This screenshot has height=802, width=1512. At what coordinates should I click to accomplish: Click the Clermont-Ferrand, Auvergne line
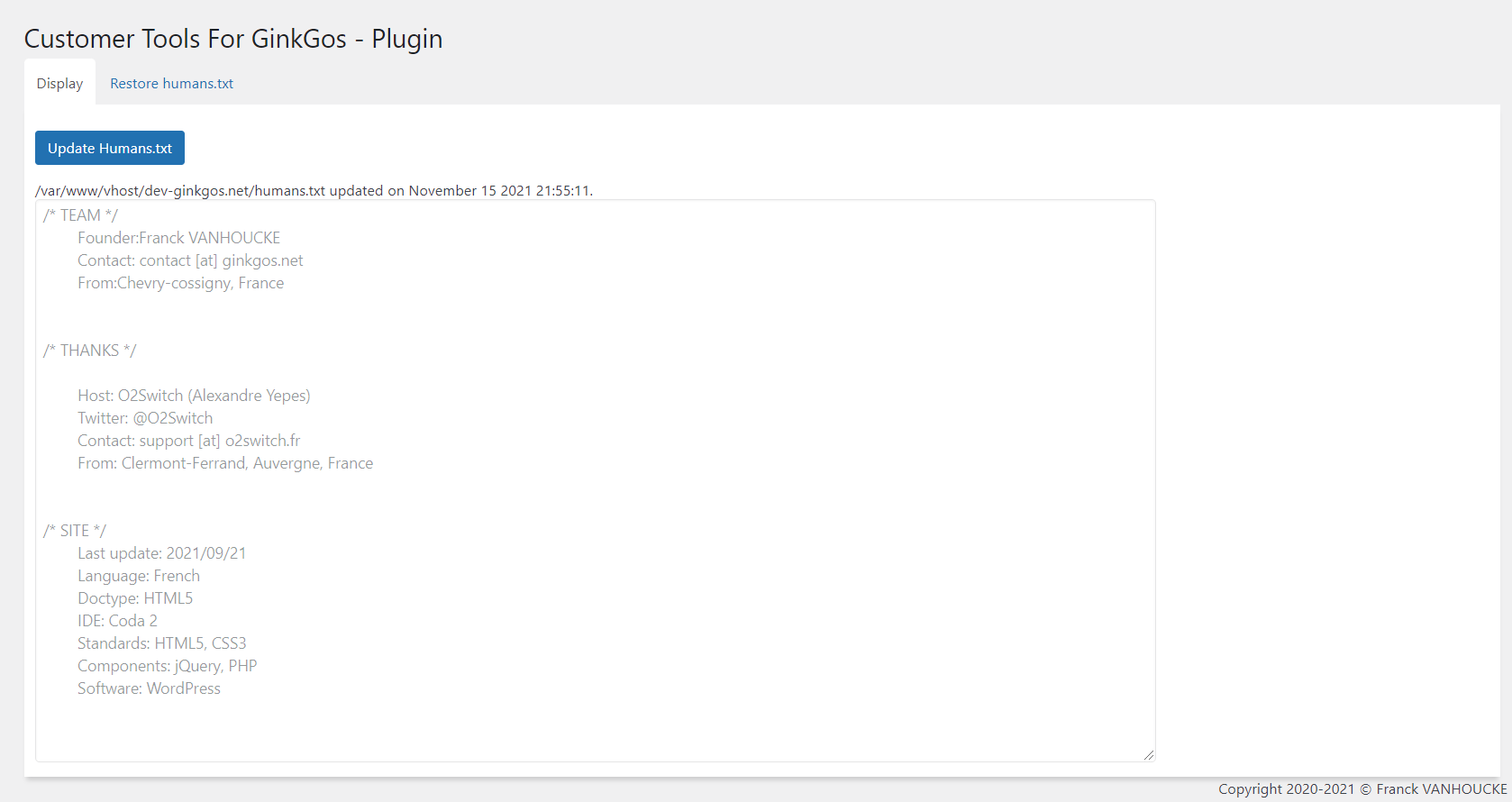pyautogui.click(x=225, y=463)
